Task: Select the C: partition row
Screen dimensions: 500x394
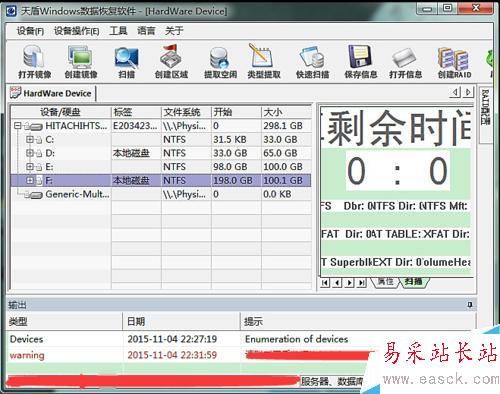Action: point(161,140)
